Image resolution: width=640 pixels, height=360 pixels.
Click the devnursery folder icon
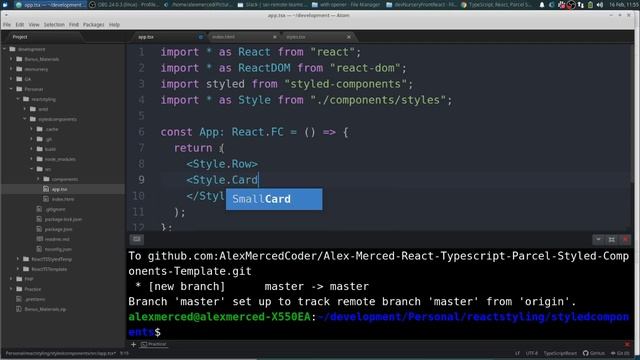[19, 69]
